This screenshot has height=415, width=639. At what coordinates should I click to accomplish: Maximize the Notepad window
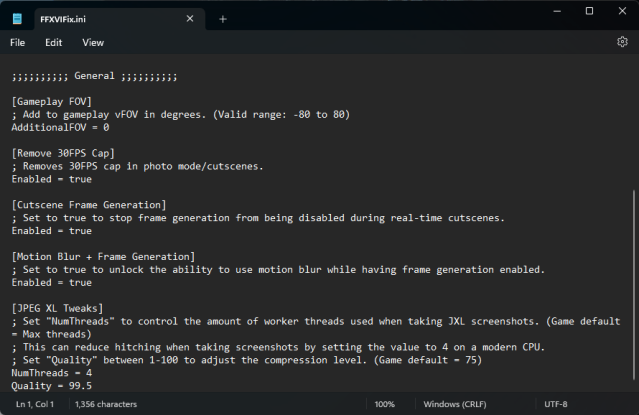(589, 11)
